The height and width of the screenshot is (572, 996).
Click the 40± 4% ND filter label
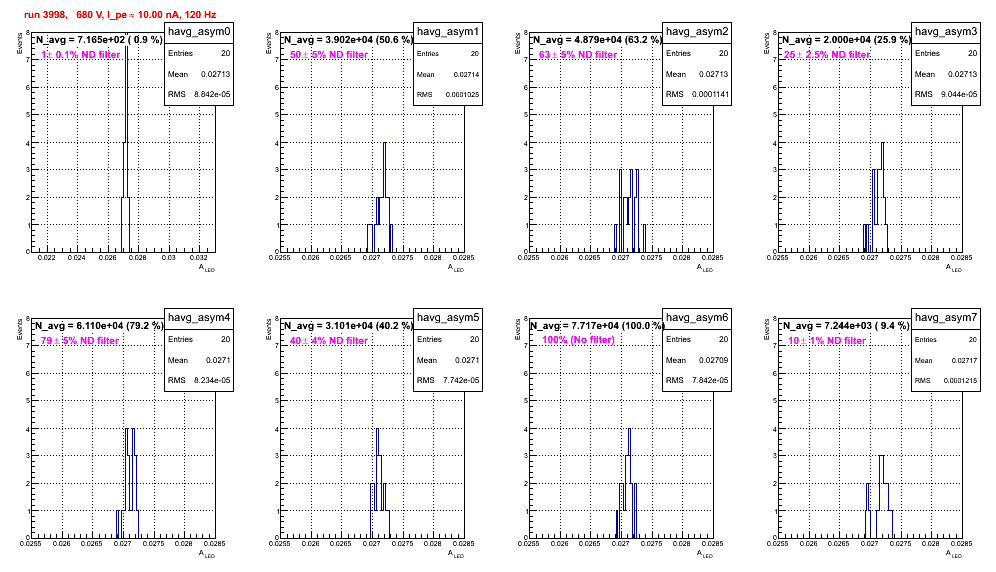(329, 341)
